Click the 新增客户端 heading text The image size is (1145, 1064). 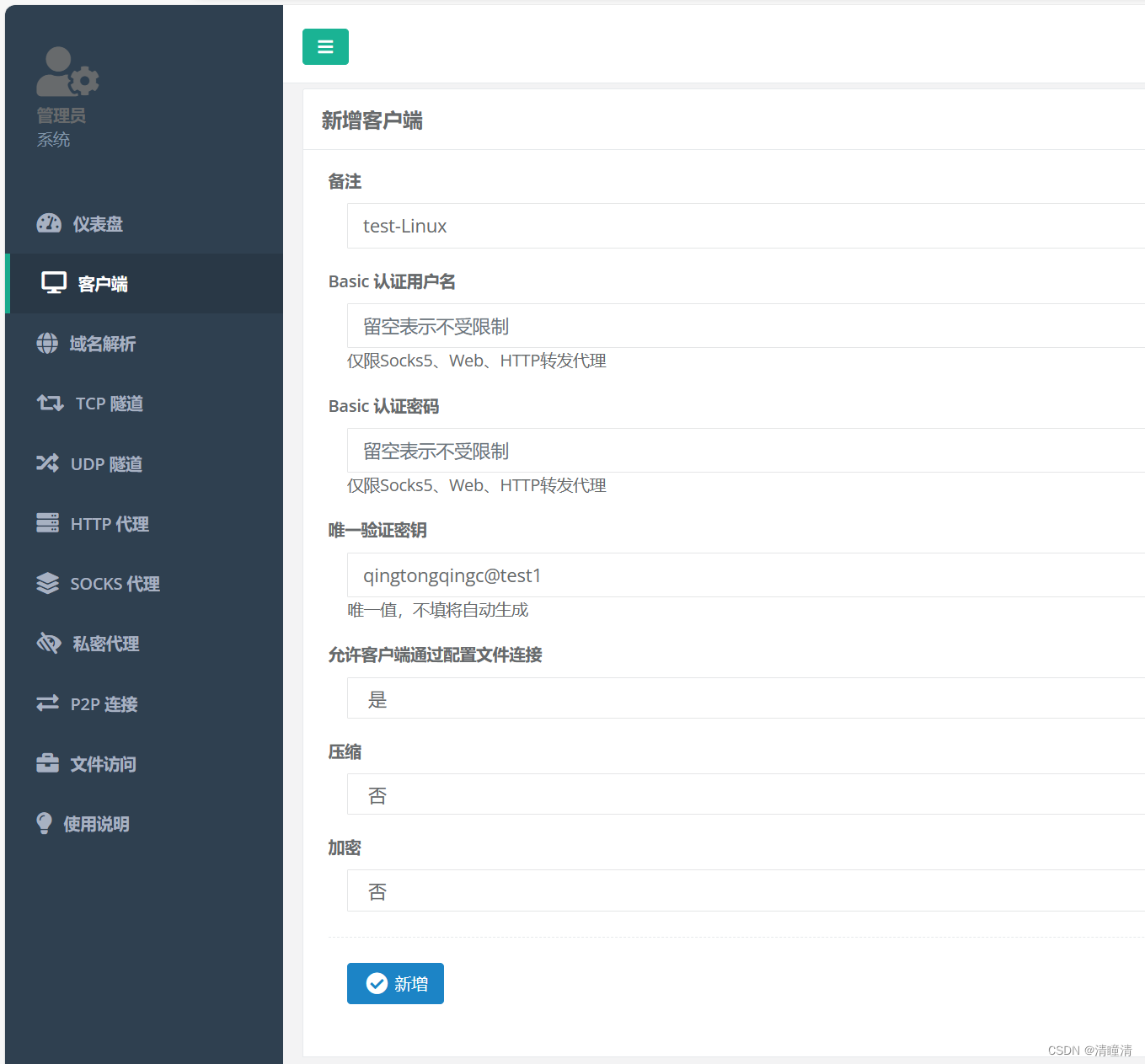coord(372,120)
